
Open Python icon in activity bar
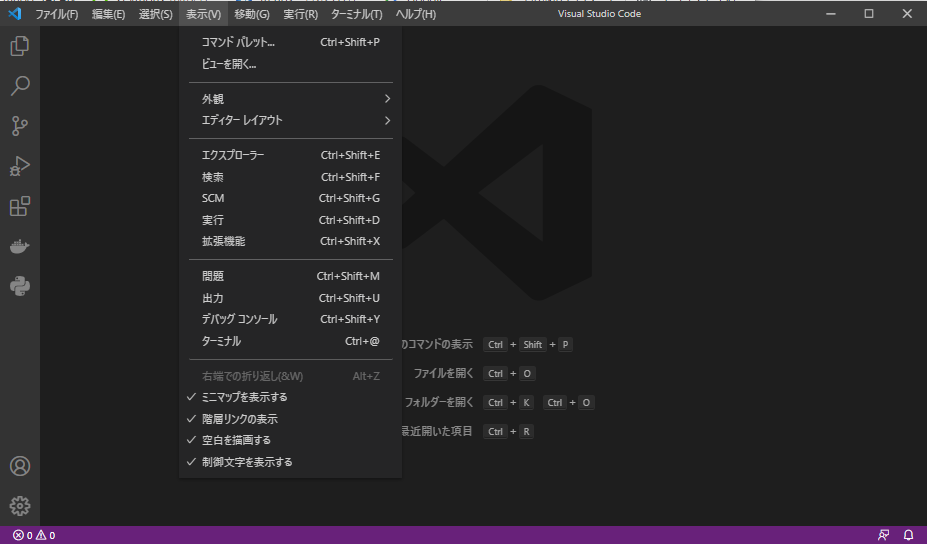pyautogui.click(x=20, y=286)
